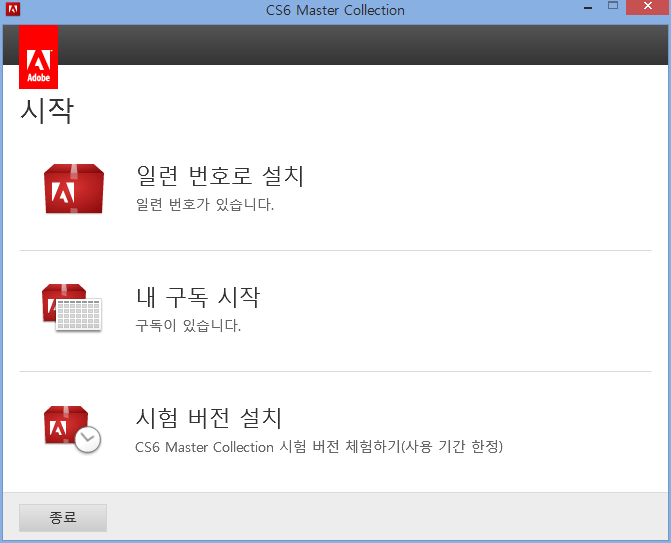This screenshot has width=671, height=543.
Task: Click the CS6 Master Collection 시험 버전 체험하기 description
Action: [x=319, y=447]
